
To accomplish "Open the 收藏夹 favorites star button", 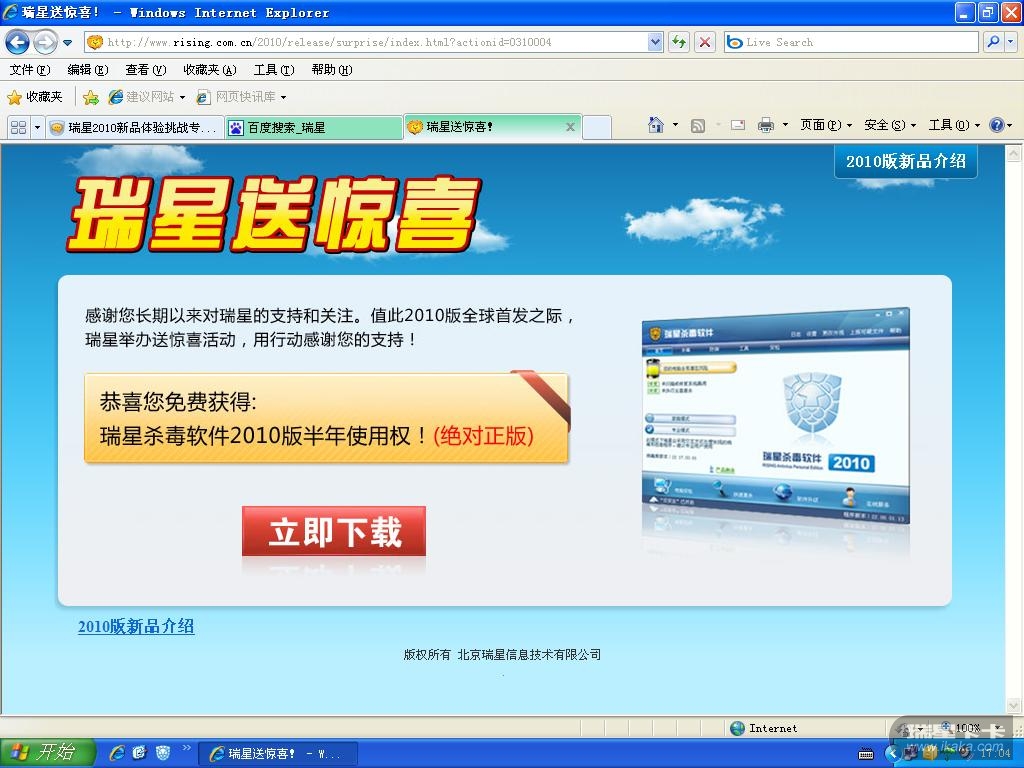I will 35,97.
